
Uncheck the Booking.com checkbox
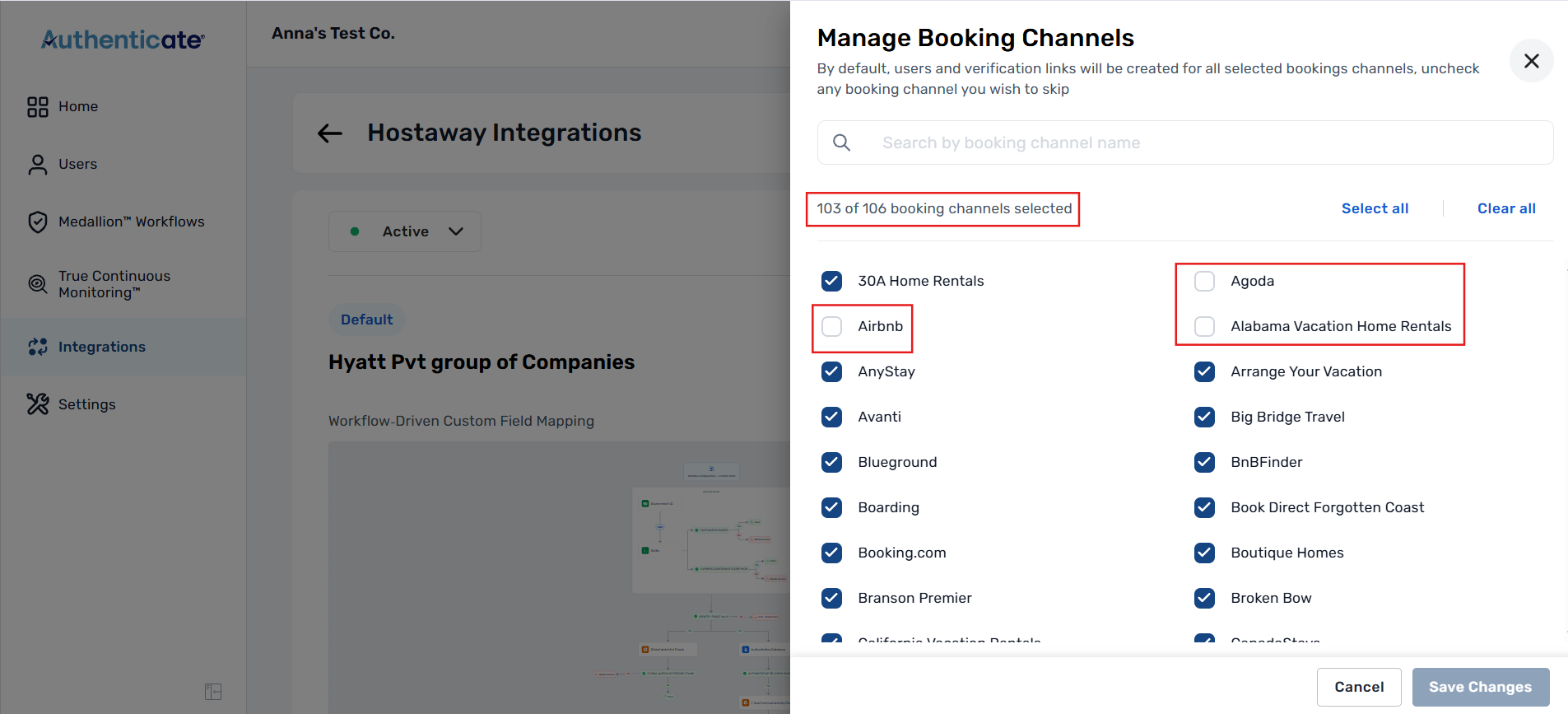click(831, 553)
